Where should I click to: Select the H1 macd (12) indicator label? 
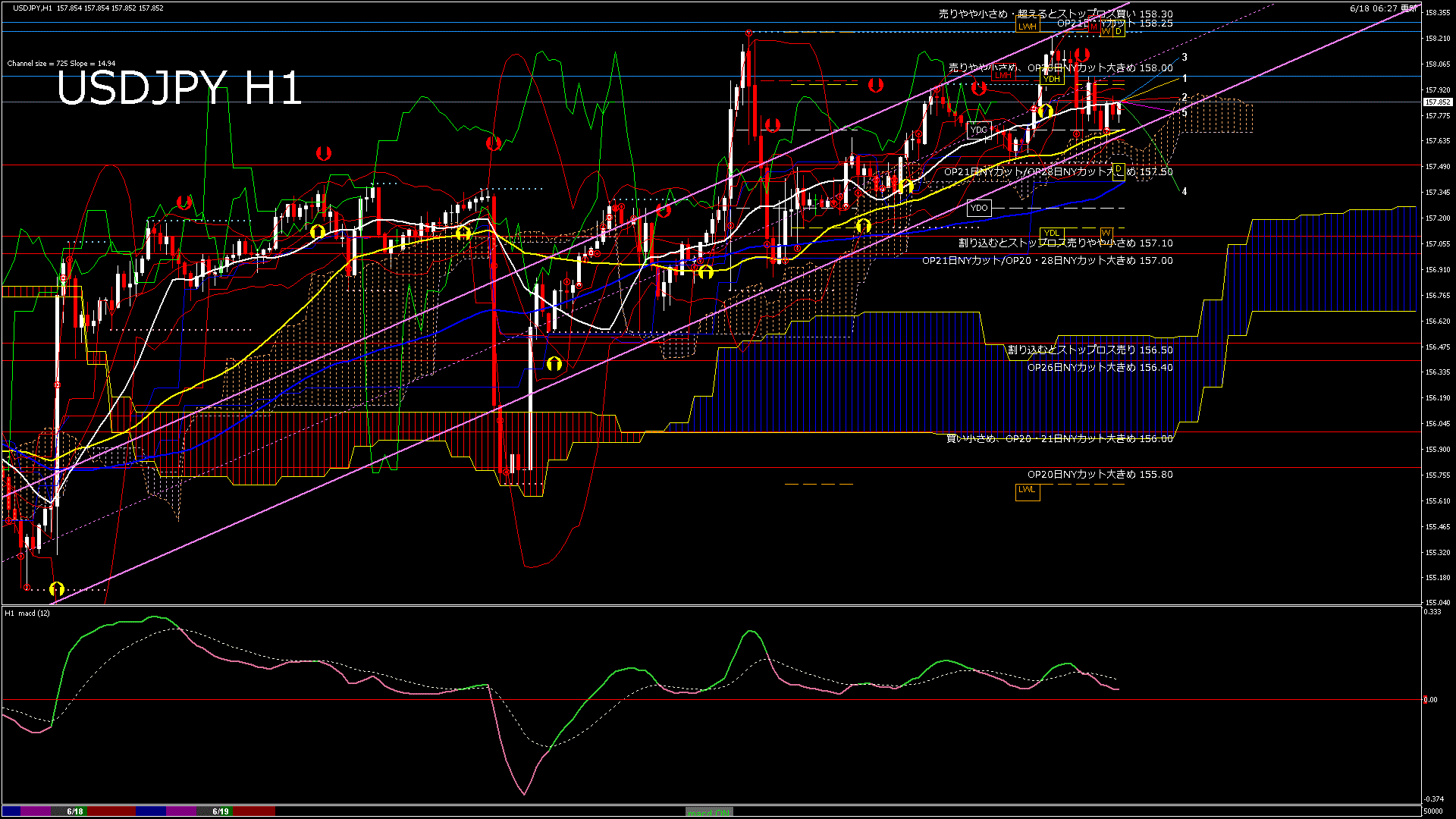(28, 613)
